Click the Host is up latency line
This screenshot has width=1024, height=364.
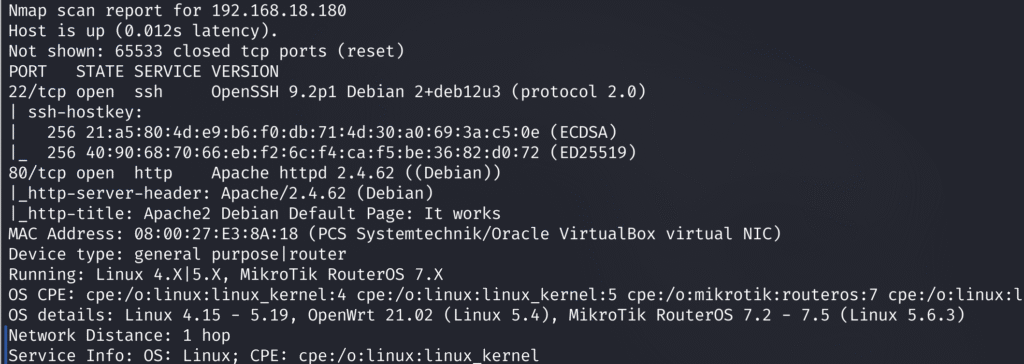click(143, 31)
